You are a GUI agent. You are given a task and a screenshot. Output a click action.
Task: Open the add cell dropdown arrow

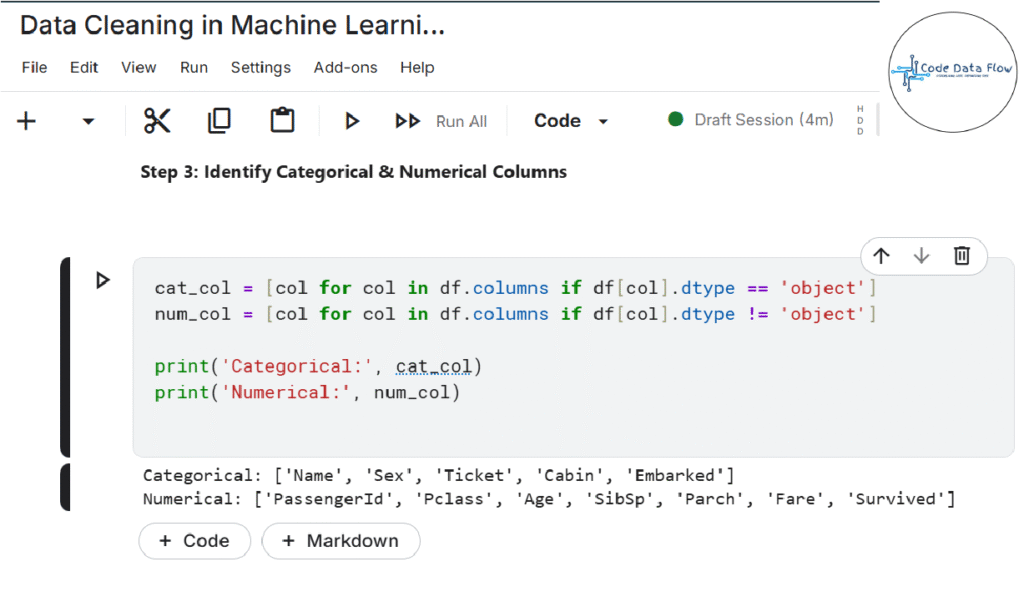click(x=88, y=121)
